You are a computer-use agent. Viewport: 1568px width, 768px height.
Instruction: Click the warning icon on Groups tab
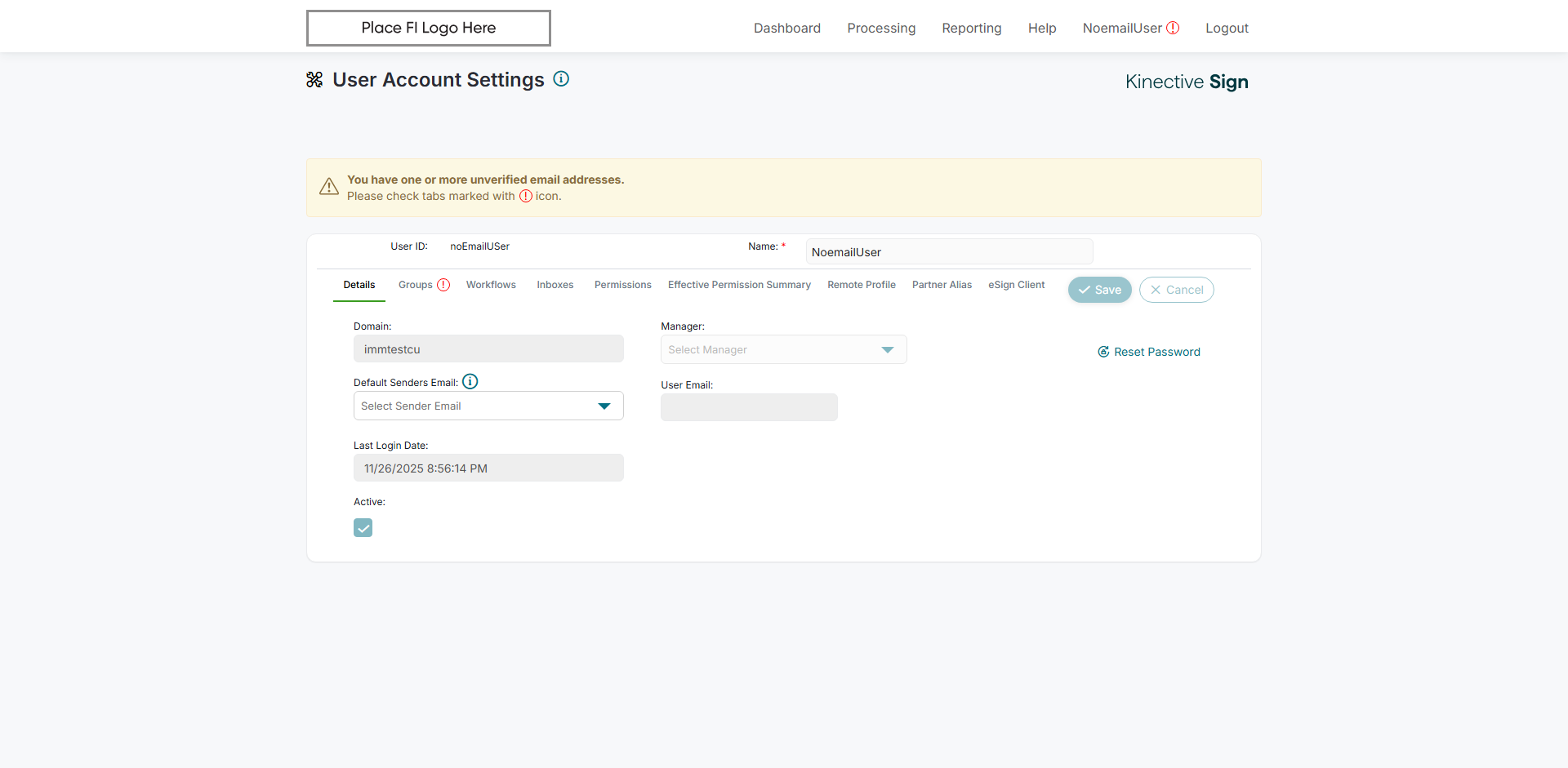click(443, 285)
